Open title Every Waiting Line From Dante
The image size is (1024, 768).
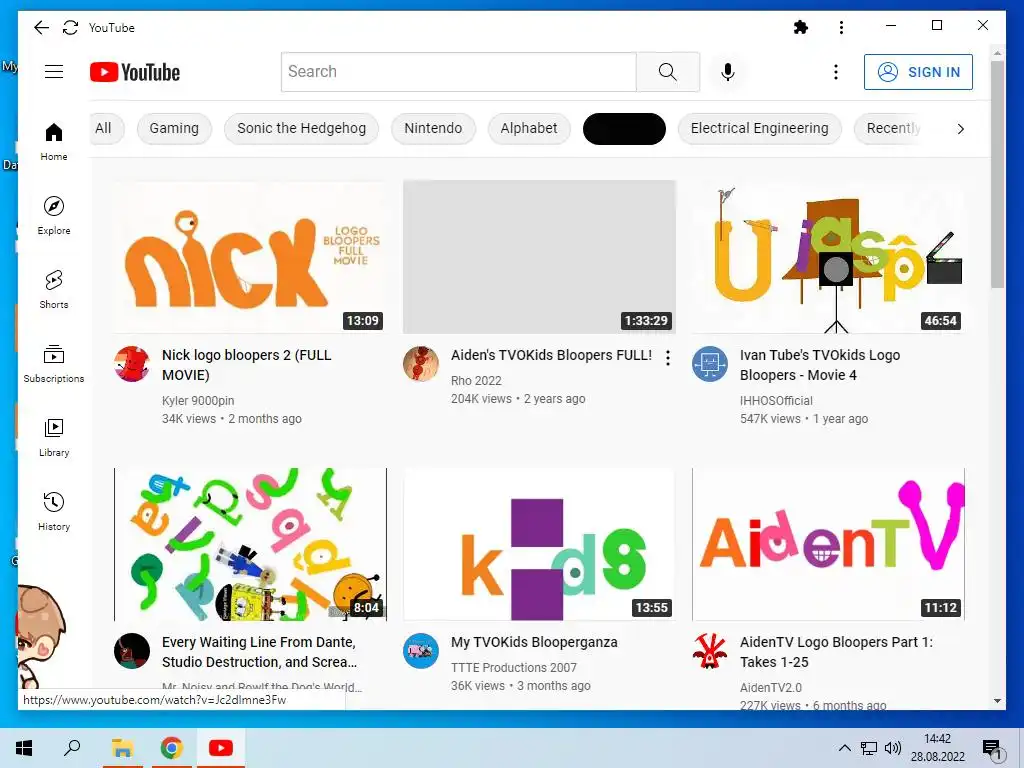pos(259,652)
